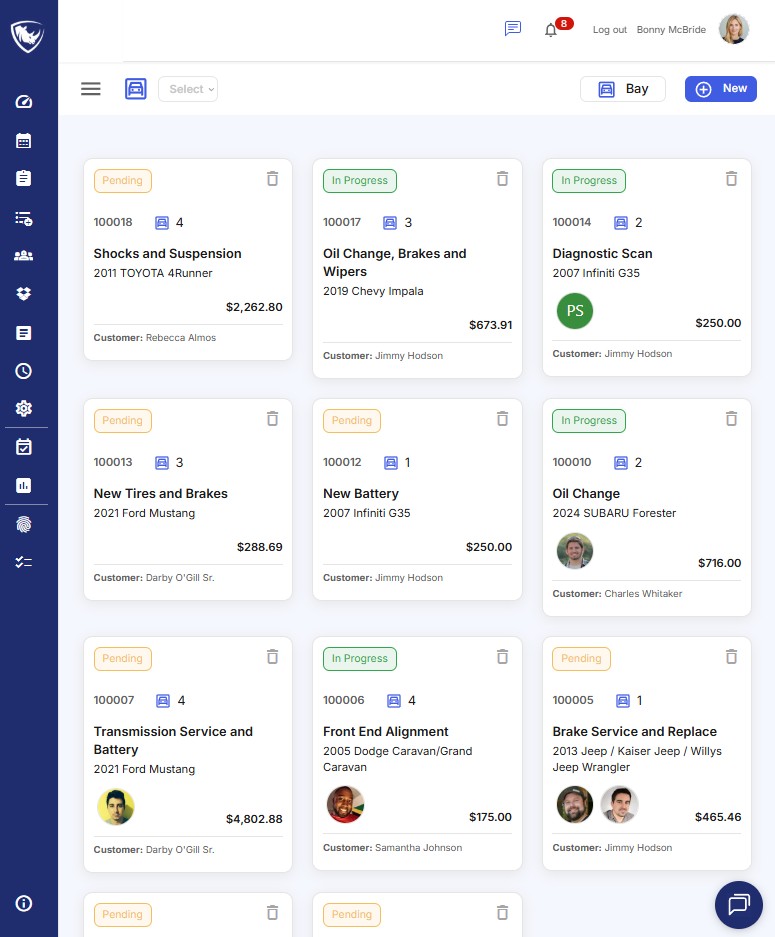Click the clipboard icon in sidebar

pyautogui.click(x=24, y=178)
